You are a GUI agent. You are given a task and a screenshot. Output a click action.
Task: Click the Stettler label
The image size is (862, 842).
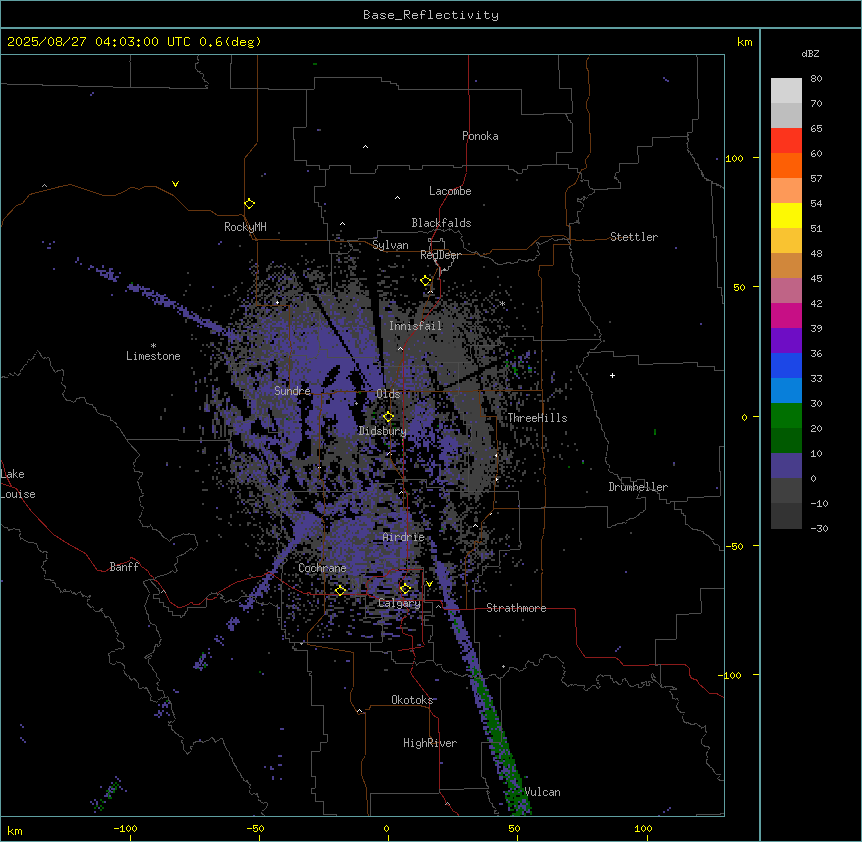point(634,237)
